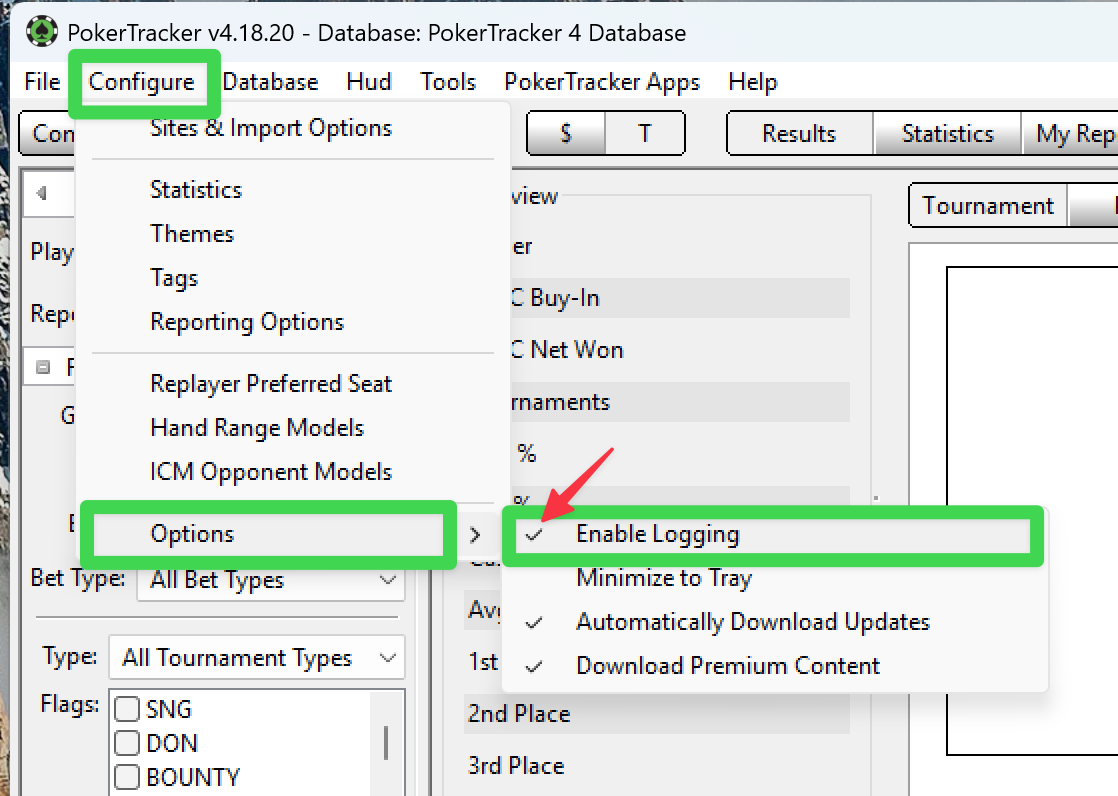Check the DON flag

127,743
